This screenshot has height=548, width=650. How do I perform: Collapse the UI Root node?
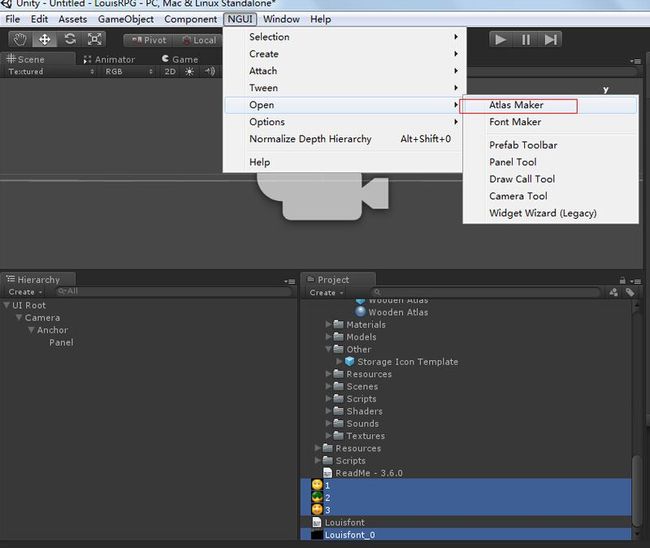pyautogui.click(x=6, y=305)
